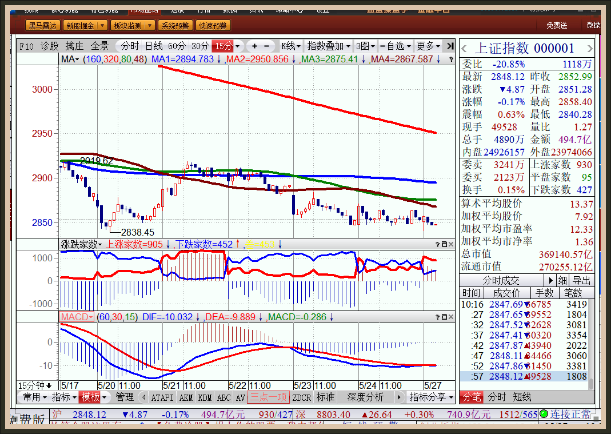The image size is (611, 434).
Task: Open the 3图 layout dropdown
Action: (x=365, y=46)
